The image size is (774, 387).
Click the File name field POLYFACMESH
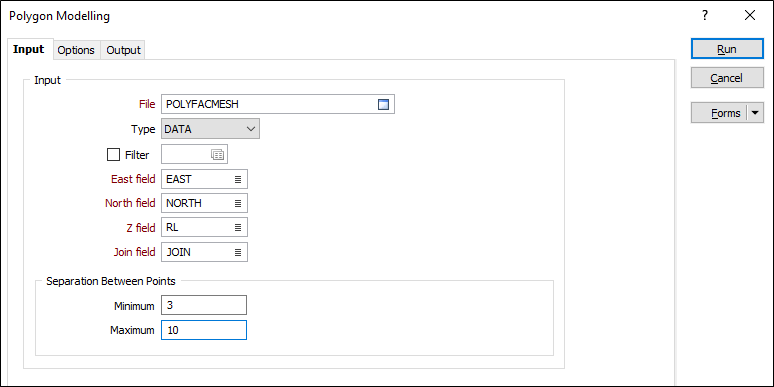pos(270,104)
